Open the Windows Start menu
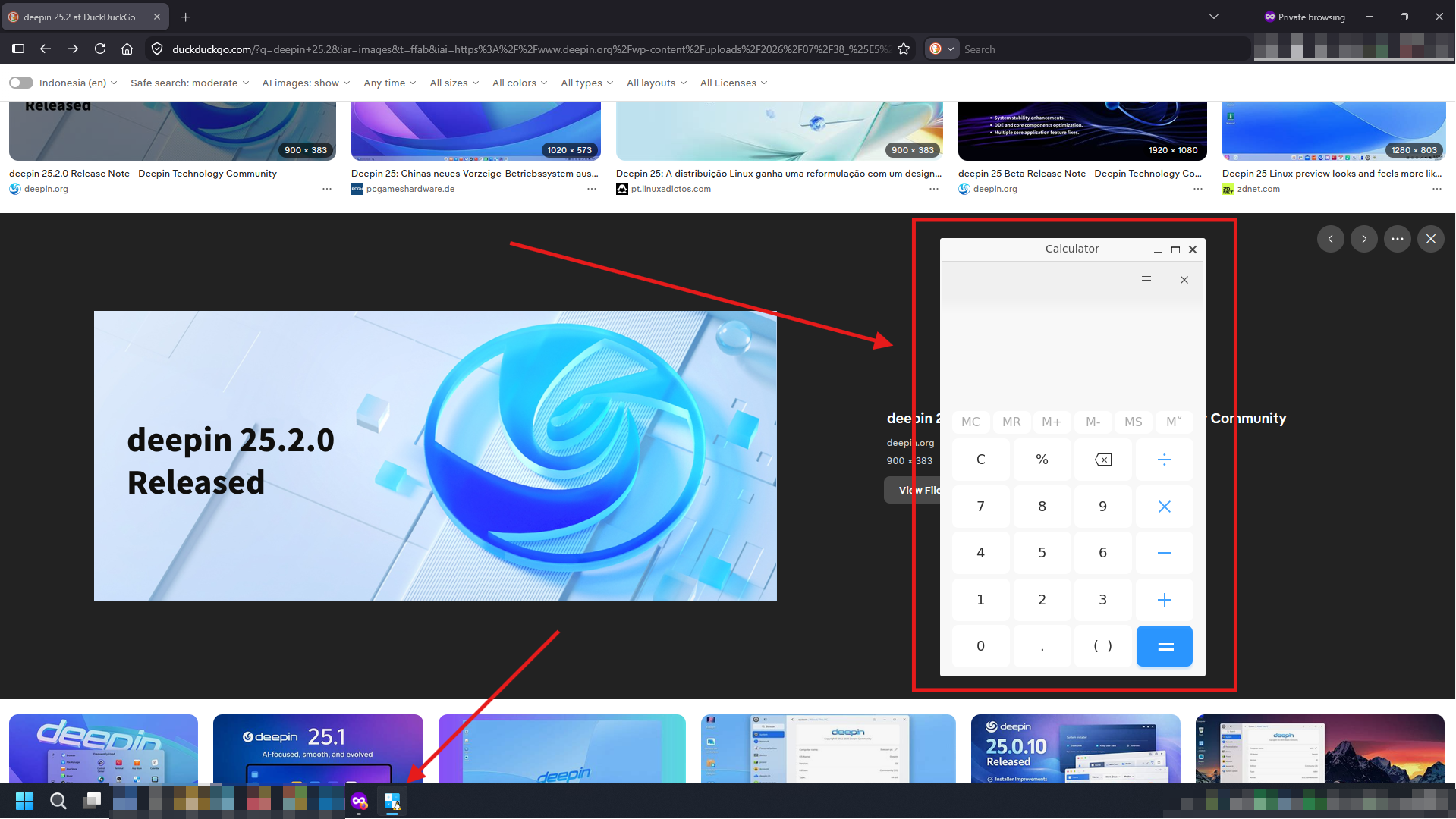This screenshot has height=819, width=1456. pos(25,801)
